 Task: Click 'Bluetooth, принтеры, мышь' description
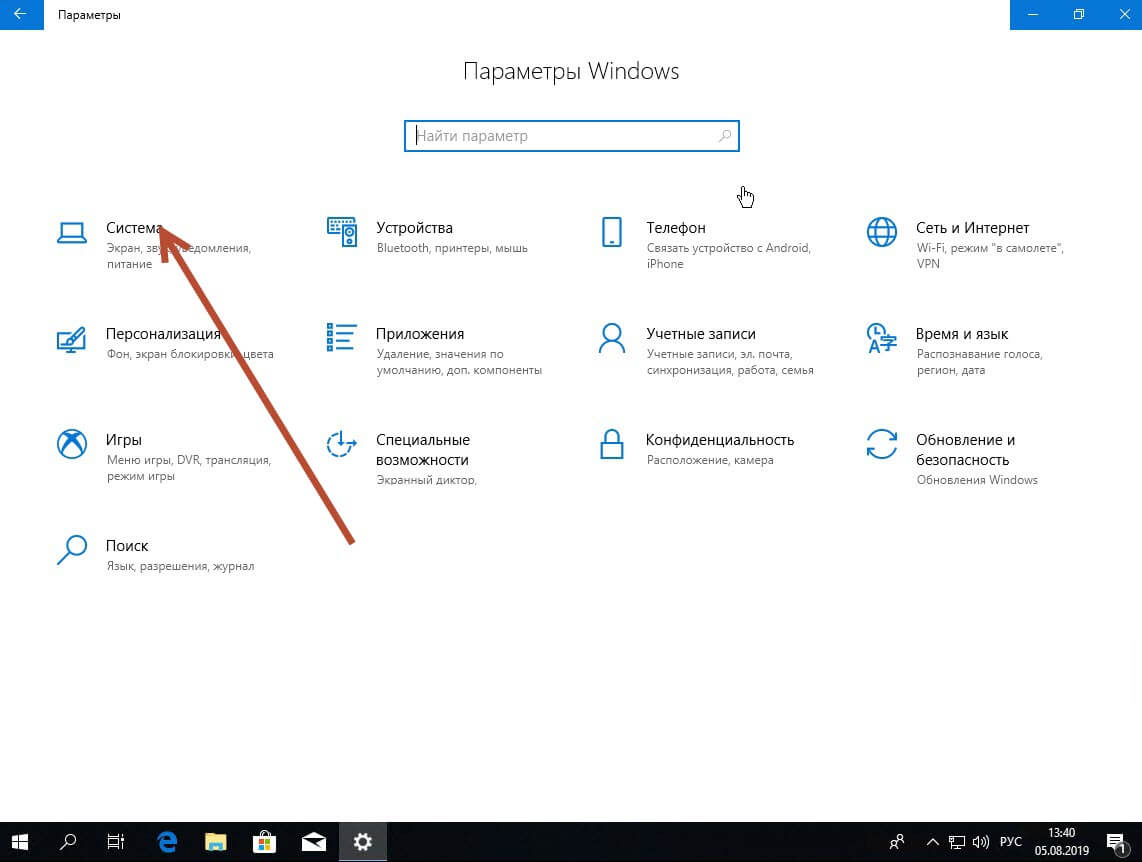click(x=452, y=248)
